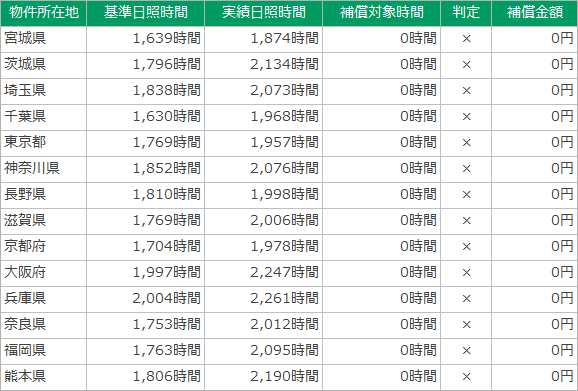The width and height of the screenshot is (578, 391).
Task: Click 滋賀県 baseline 1,769時間 cell
Action: [x=146, y=221]
